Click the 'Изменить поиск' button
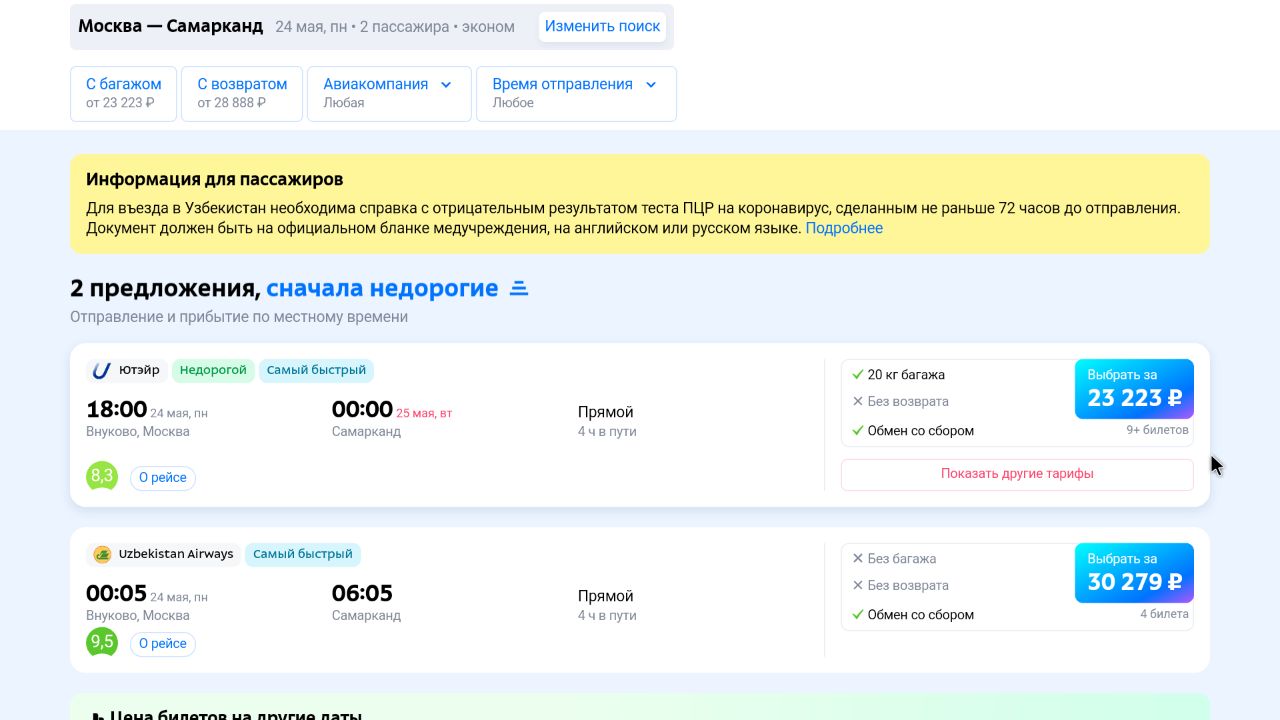 602,27
